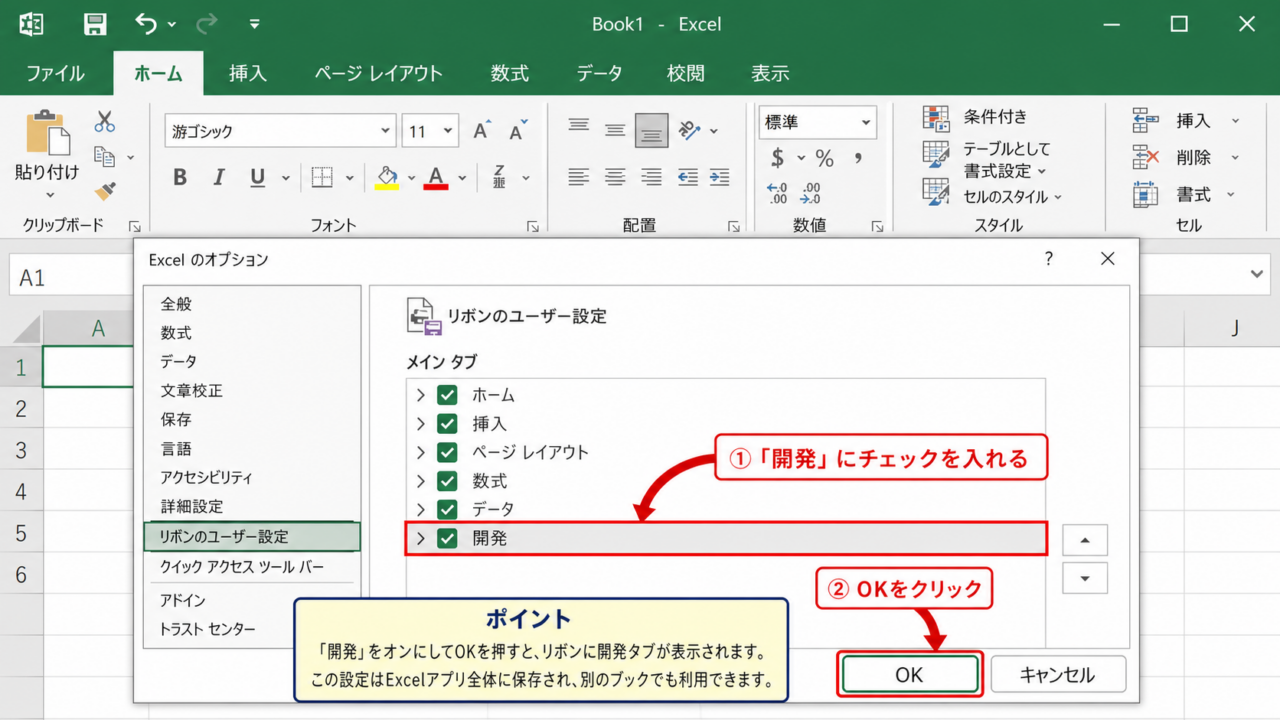Expand the 挿入 tree item
This screenshot has height=720, width=1280.
(x=421, y=423)
